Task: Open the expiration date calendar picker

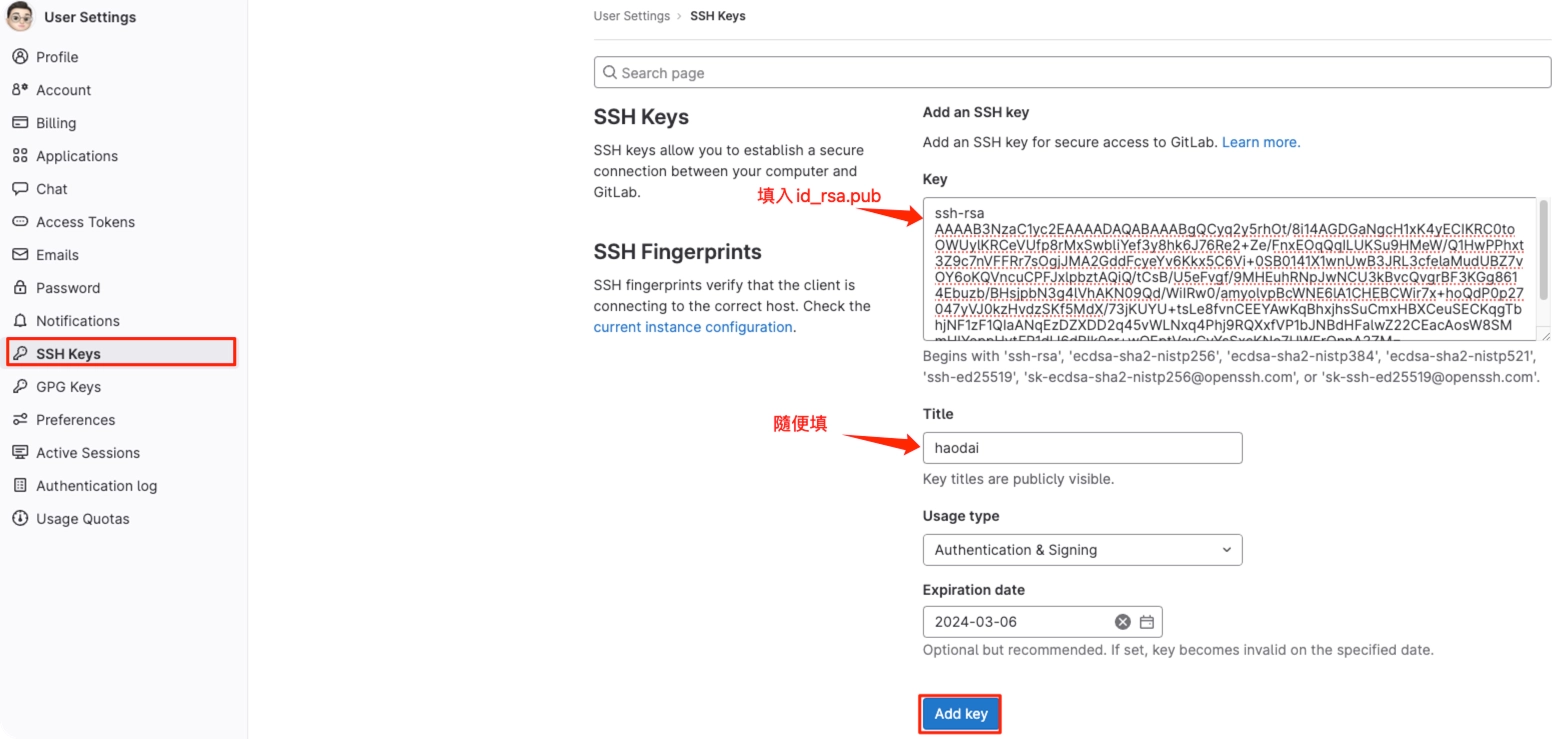Action: (1147, 622)
